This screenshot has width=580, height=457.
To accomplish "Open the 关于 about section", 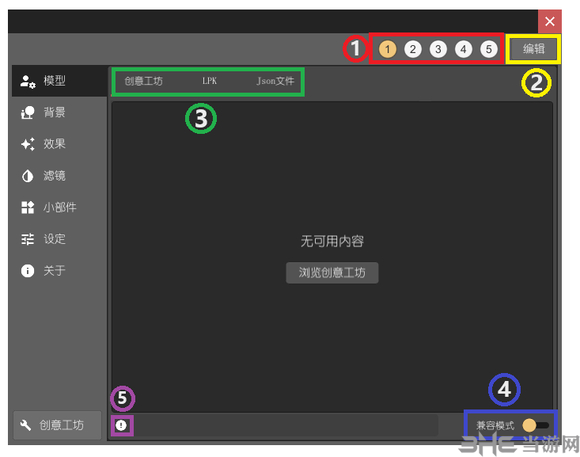I will 59,270.
